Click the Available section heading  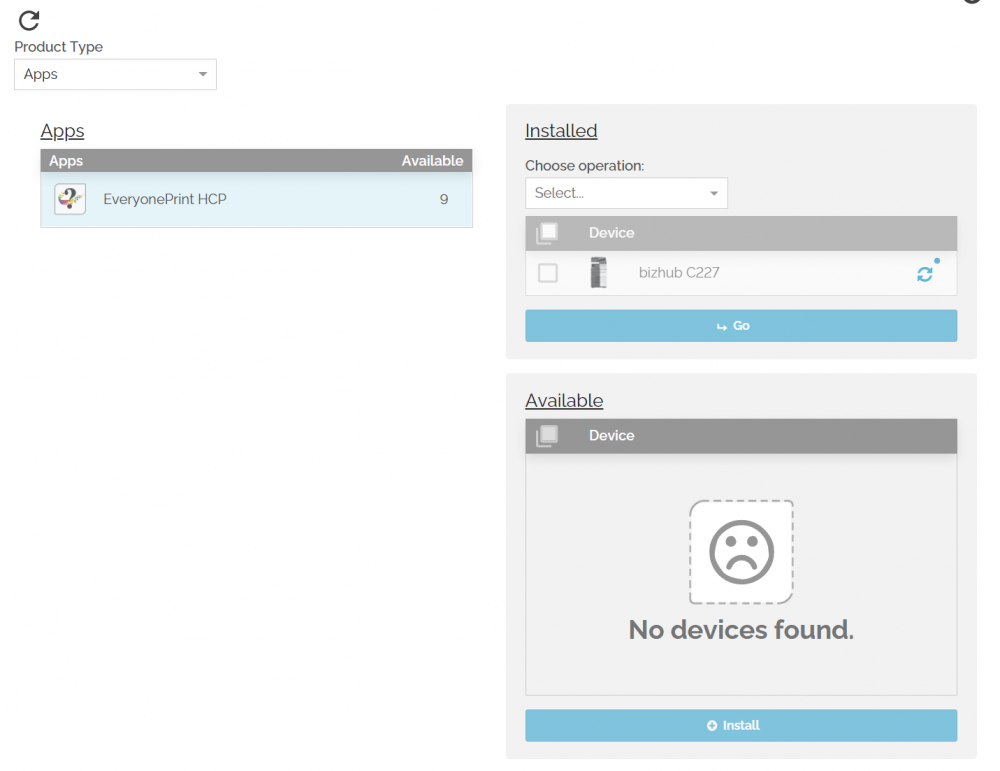point(564,400)
